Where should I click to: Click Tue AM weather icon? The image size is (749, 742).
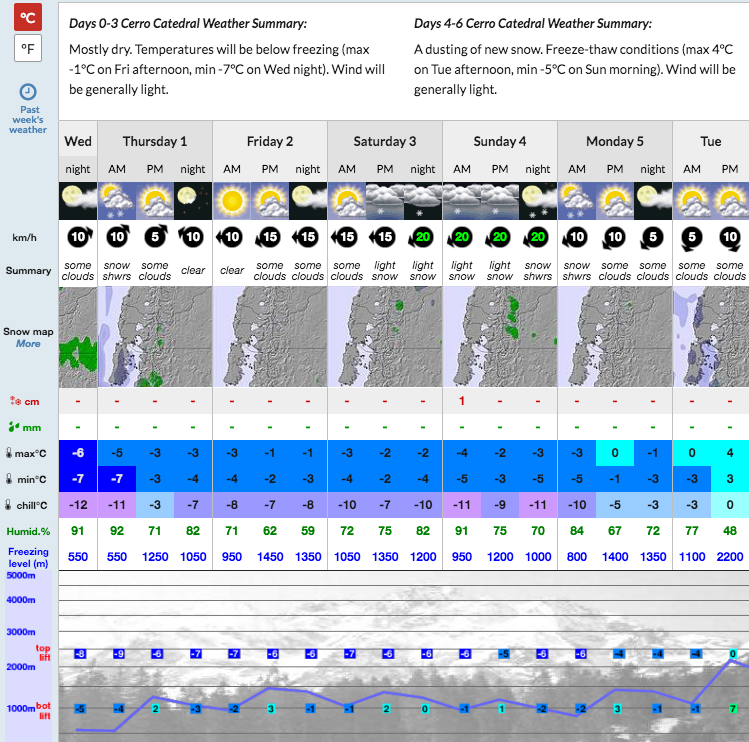tap(692, 201)
